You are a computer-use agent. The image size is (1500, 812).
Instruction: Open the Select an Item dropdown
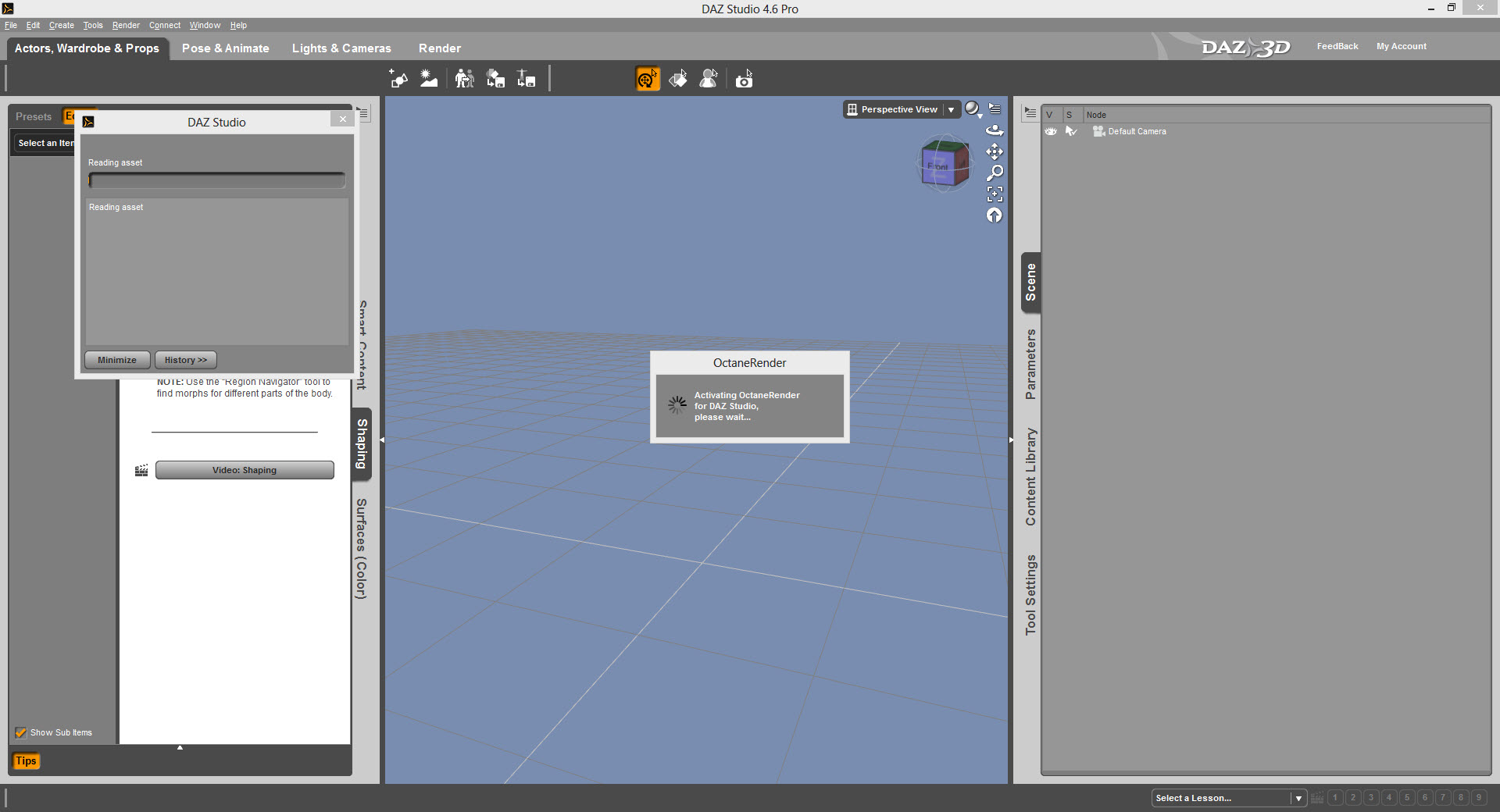[x=45, y=143]
